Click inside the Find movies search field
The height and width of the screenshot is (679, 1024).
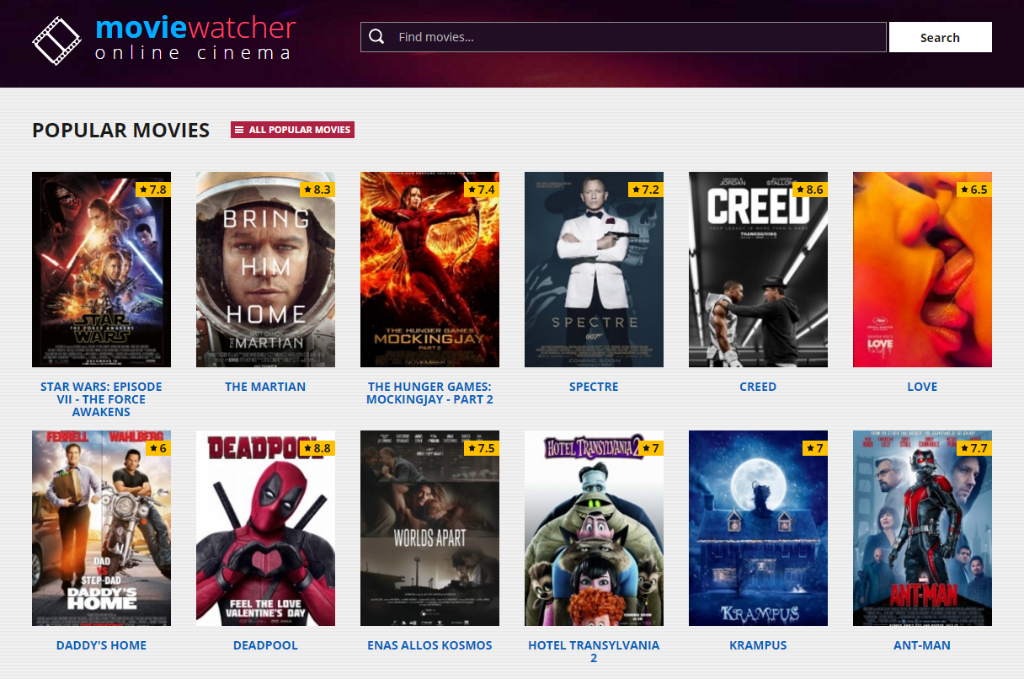coord(623,37)
